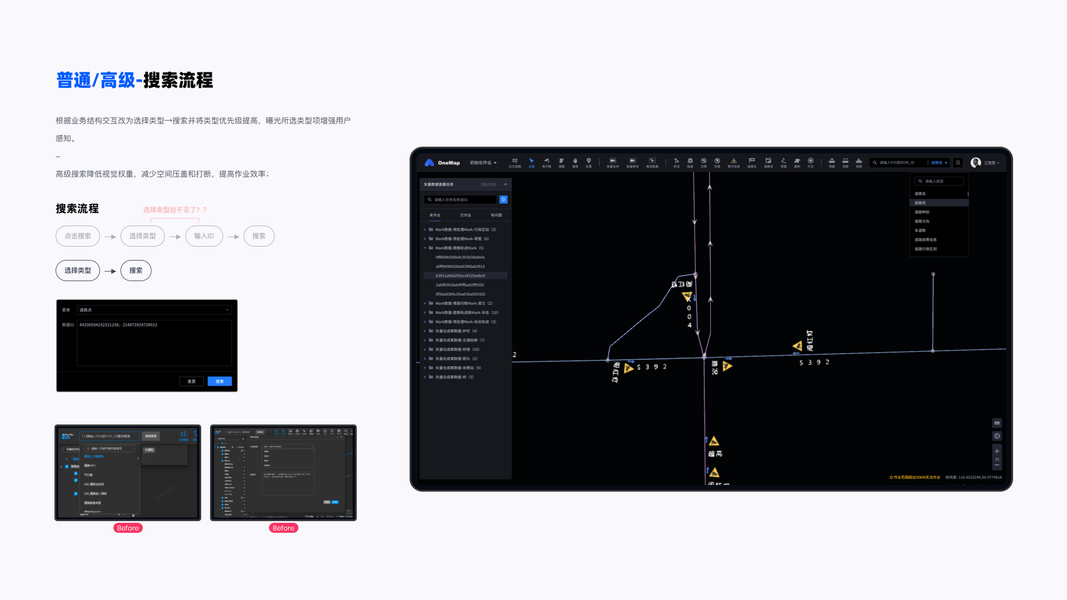Click the play circle toolbar icon

pyautogui.click(x=810, y=161)
